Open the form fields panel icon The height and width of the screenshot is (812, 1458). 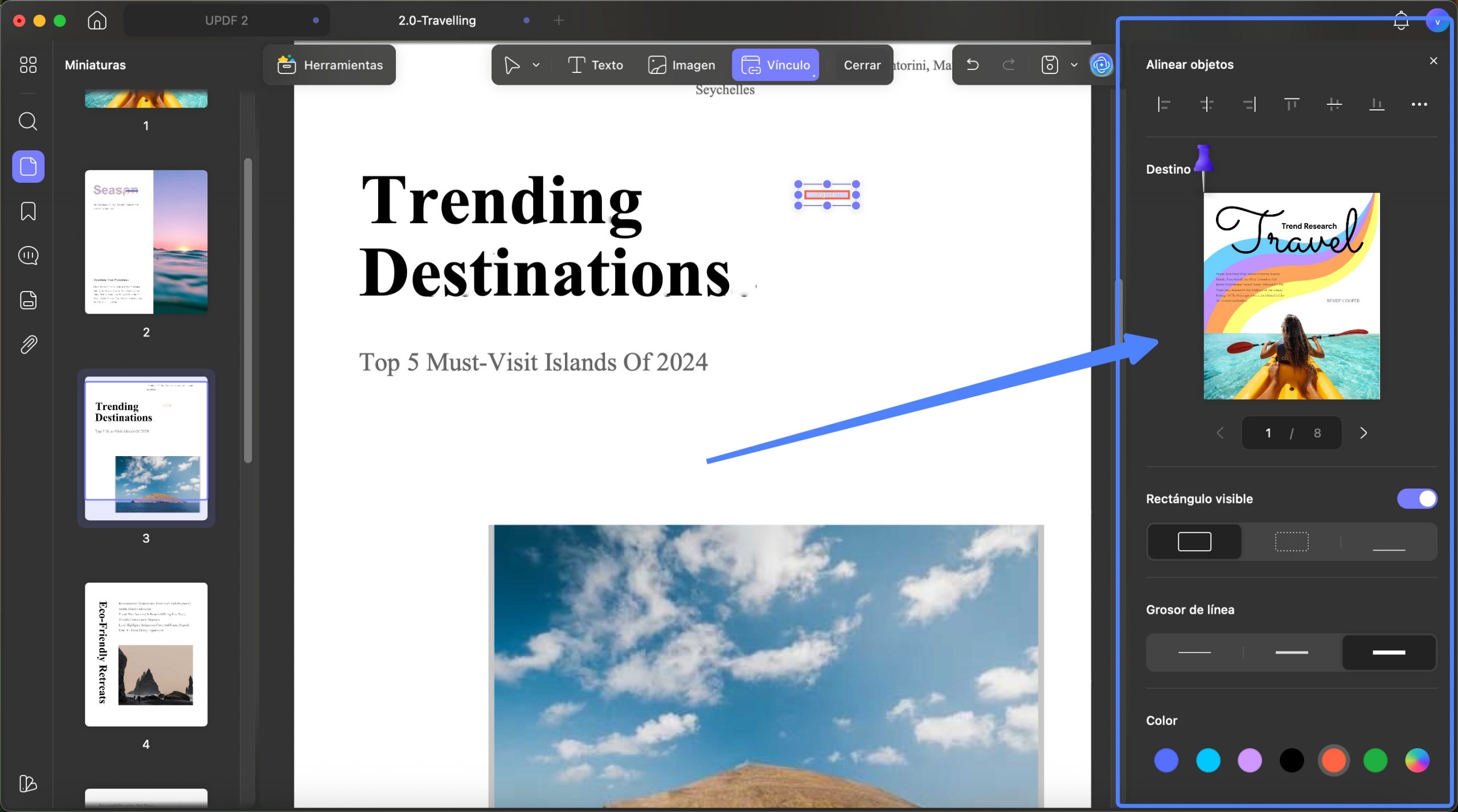coord(28,300)
